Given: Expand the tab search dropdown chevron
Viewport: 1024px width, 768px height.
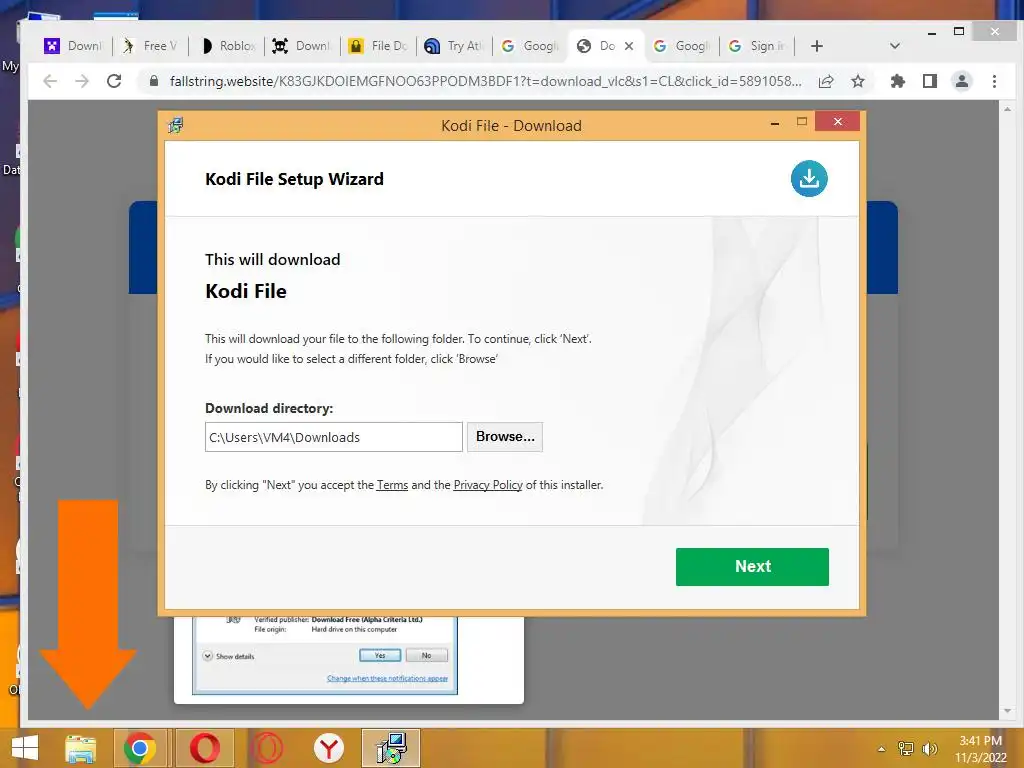Looking at the screenshot, I should [895, 46].
